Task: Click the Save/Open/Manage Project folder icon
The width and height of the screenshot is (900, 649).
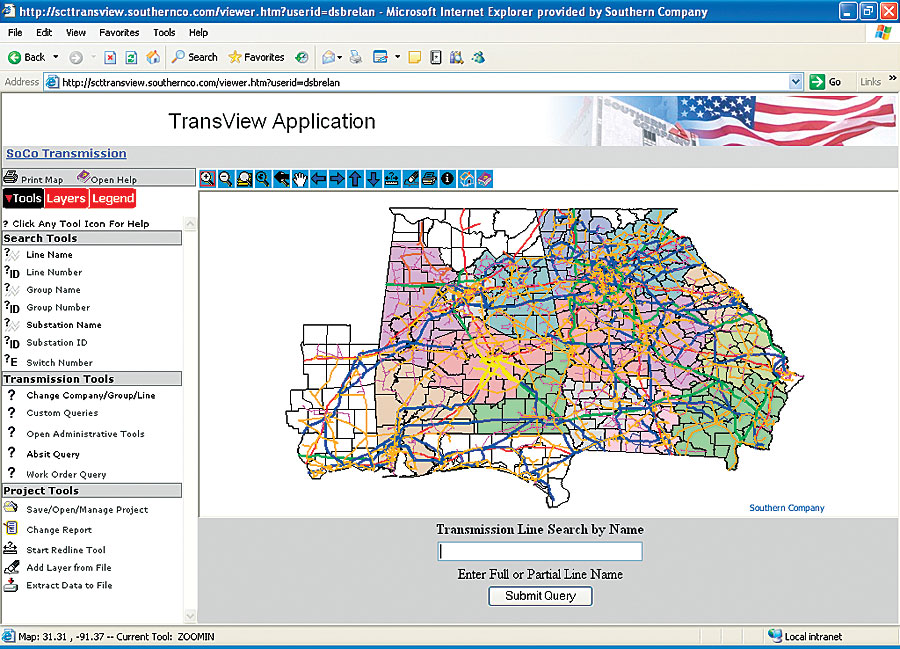Action: pos(11,507)
